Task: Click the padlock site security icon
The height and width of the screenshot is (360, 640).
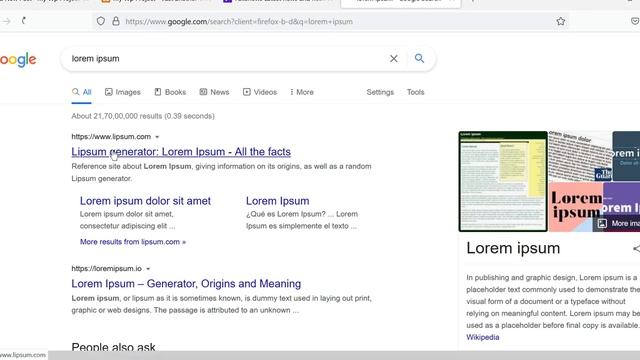Action: point(116,21)
